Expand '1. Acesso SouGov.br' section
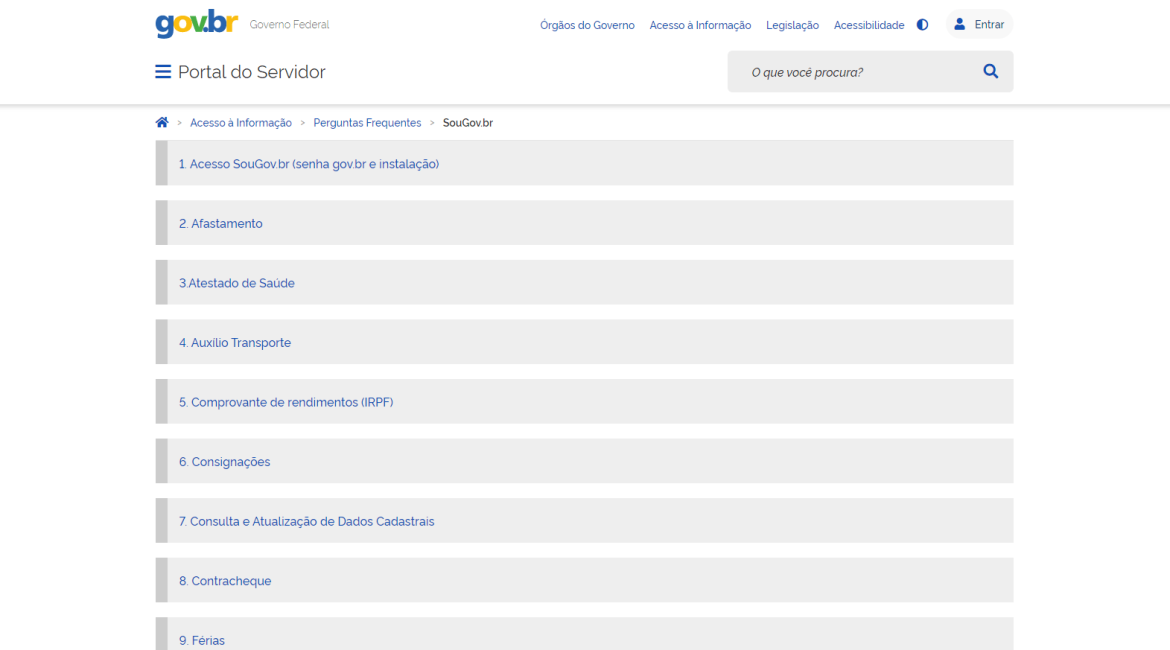 pos(309,164)
